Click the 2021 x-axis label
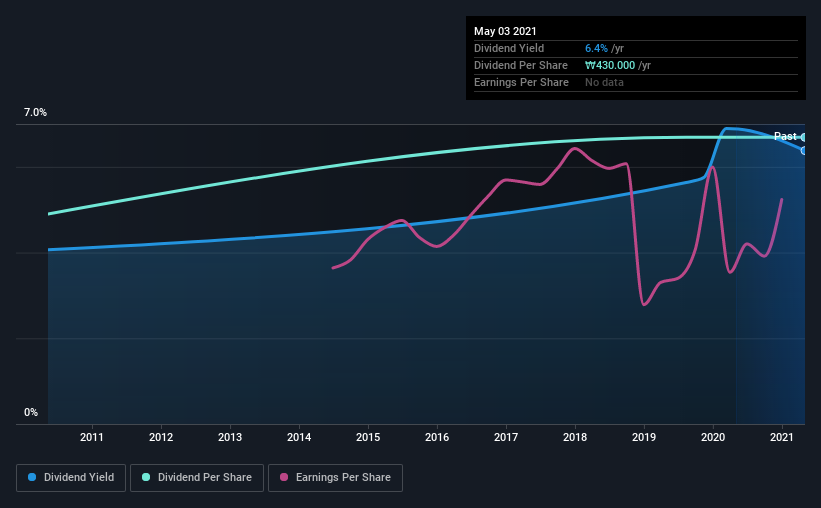 point(782,437)
